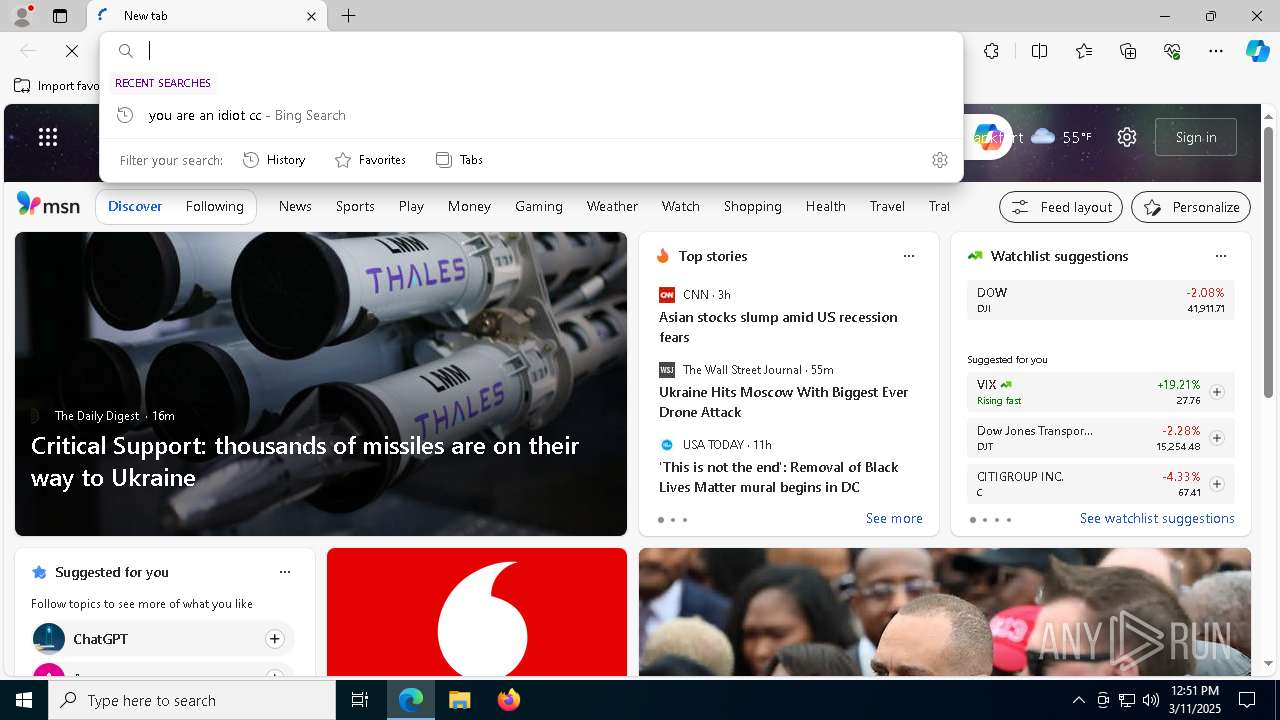Image resolution: width=1280 pixels, height=720 pixels.
Task: Open Browser essentials heart icon
Action: tap(1172, 51)
